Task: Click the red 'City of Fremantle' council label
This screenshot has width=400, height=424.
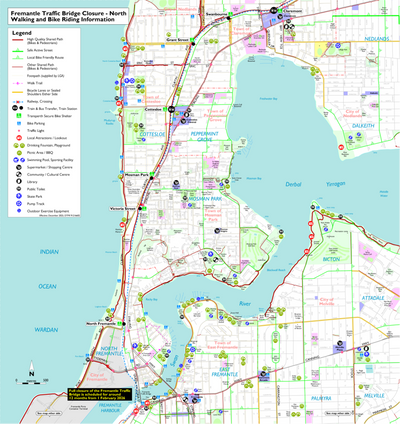Action: point(97,377)
